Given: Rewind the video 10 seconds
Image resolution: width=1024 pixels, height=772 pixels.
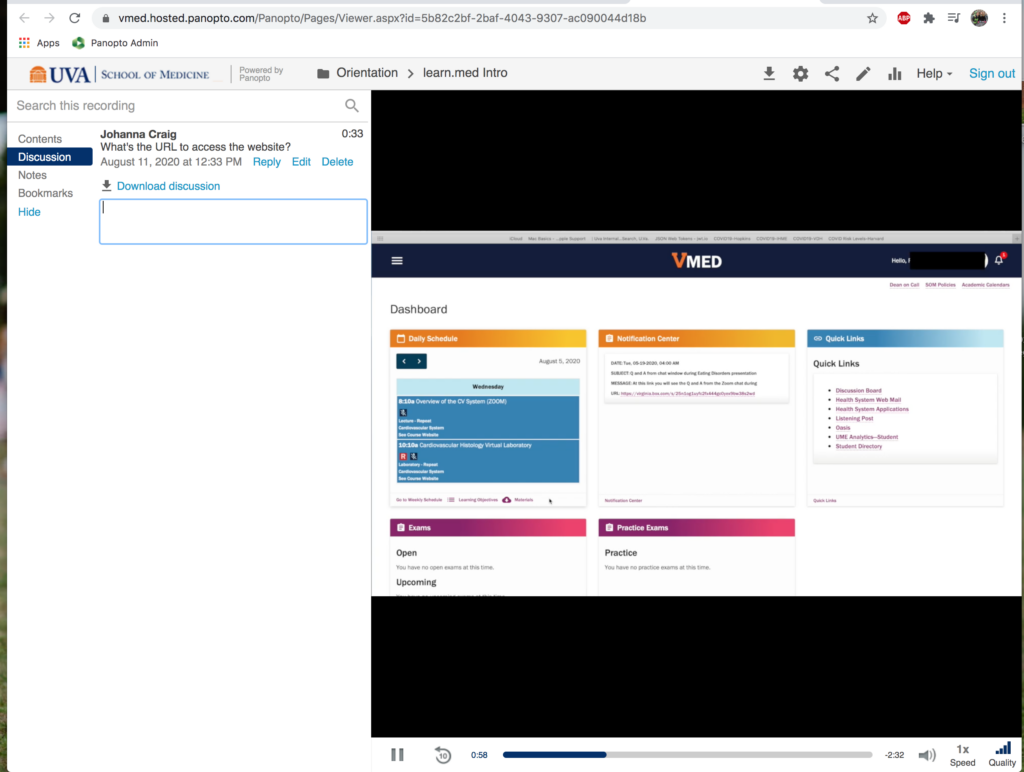Looking at the screenshot, I should (443, 755).
